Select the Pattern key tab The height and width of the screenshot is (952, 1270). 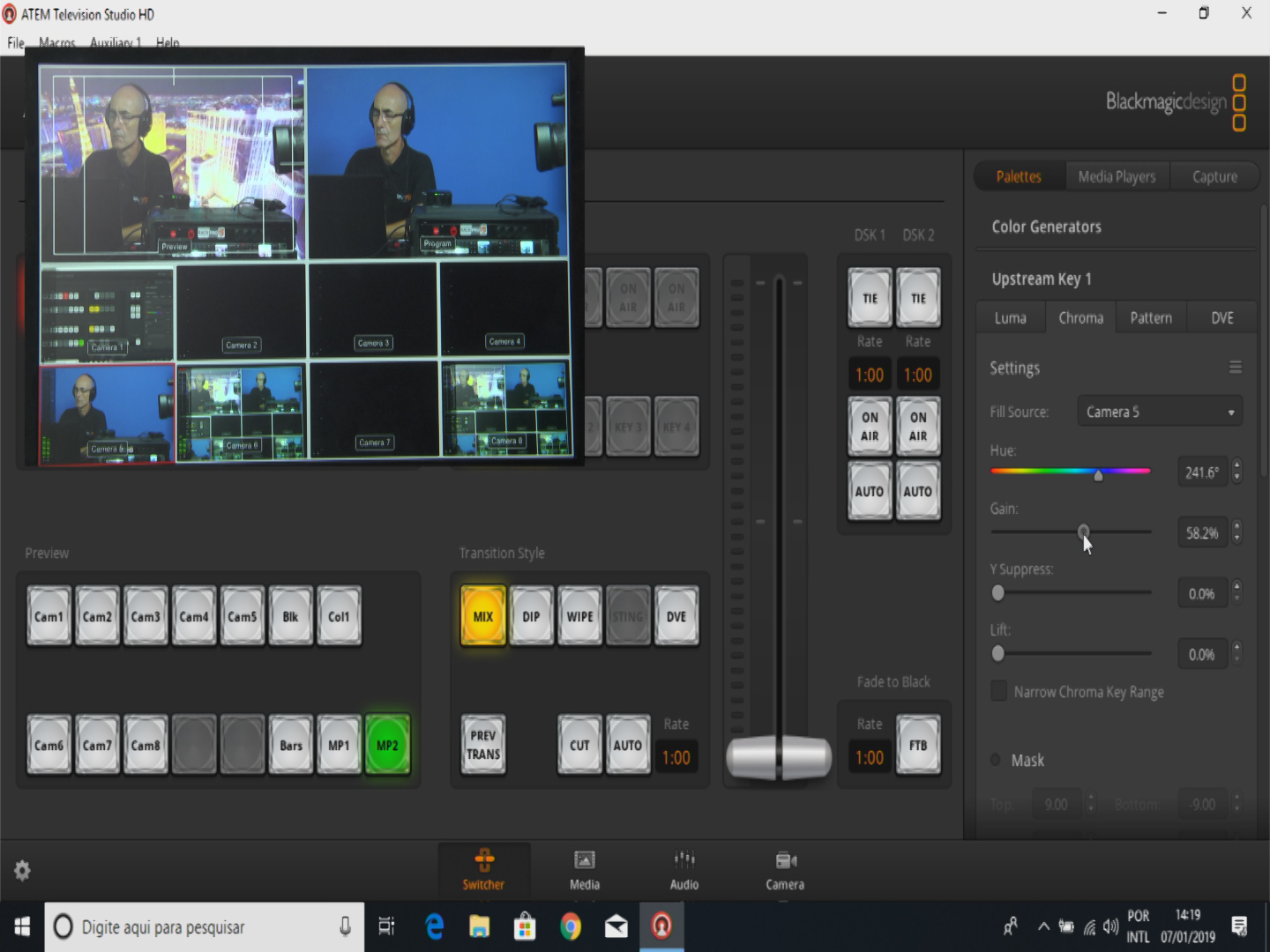[1151, 317]
